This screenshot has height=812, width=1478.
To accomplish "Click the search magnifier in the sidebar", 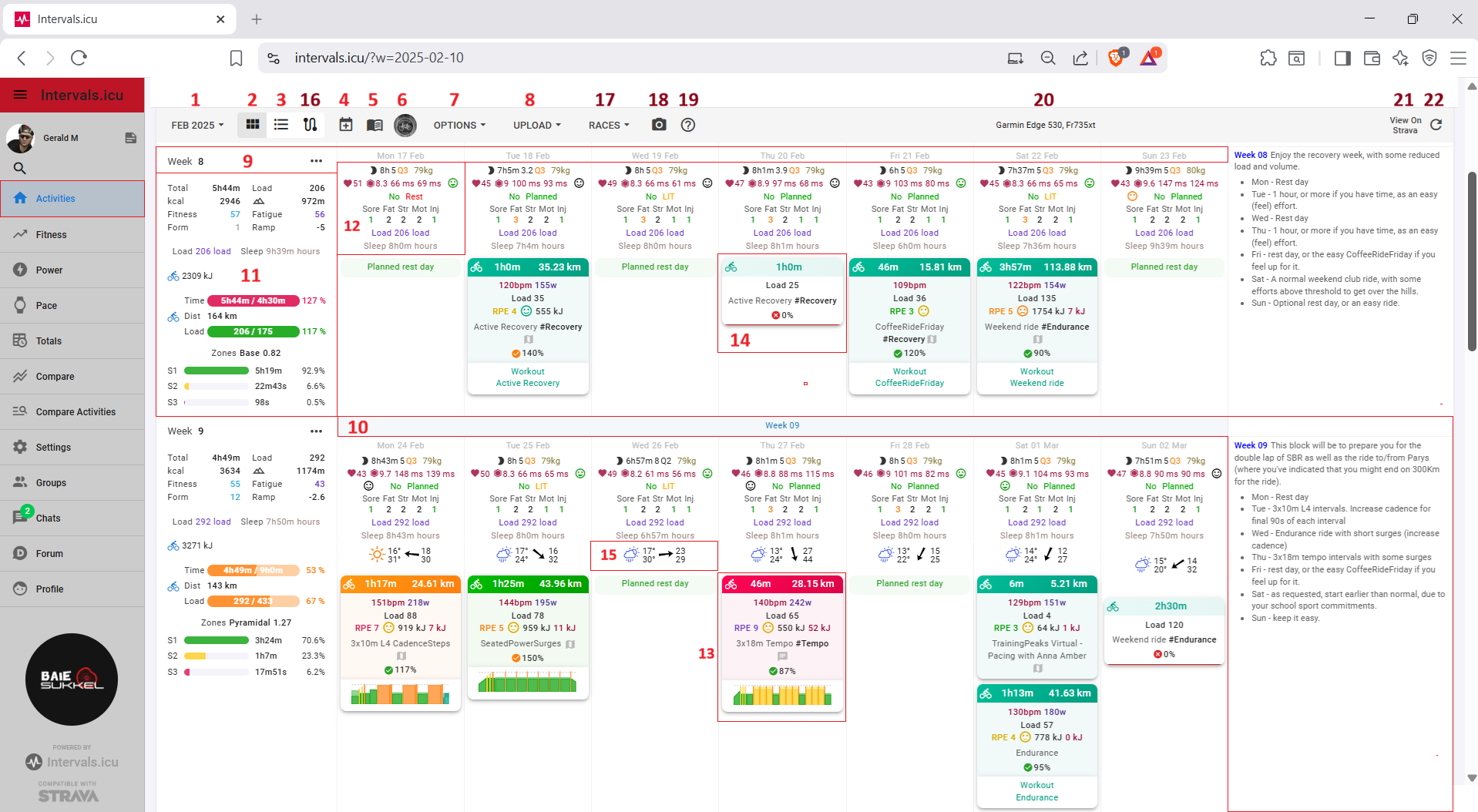I will click(20, 168).
